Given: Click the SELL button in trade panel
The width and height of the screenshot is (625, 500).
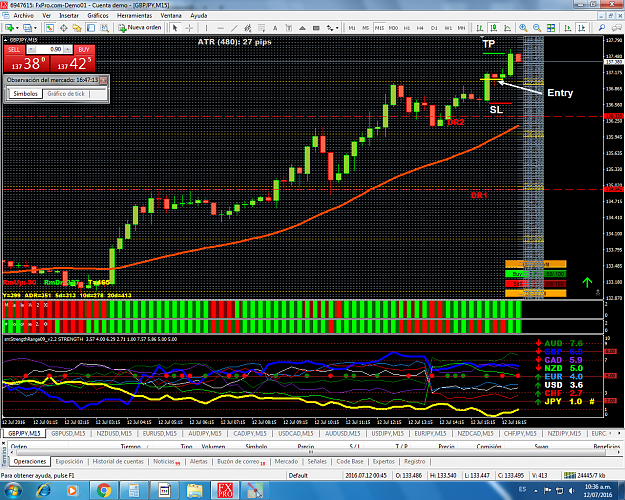Looking at the screenshot, I should coord(14,49).
